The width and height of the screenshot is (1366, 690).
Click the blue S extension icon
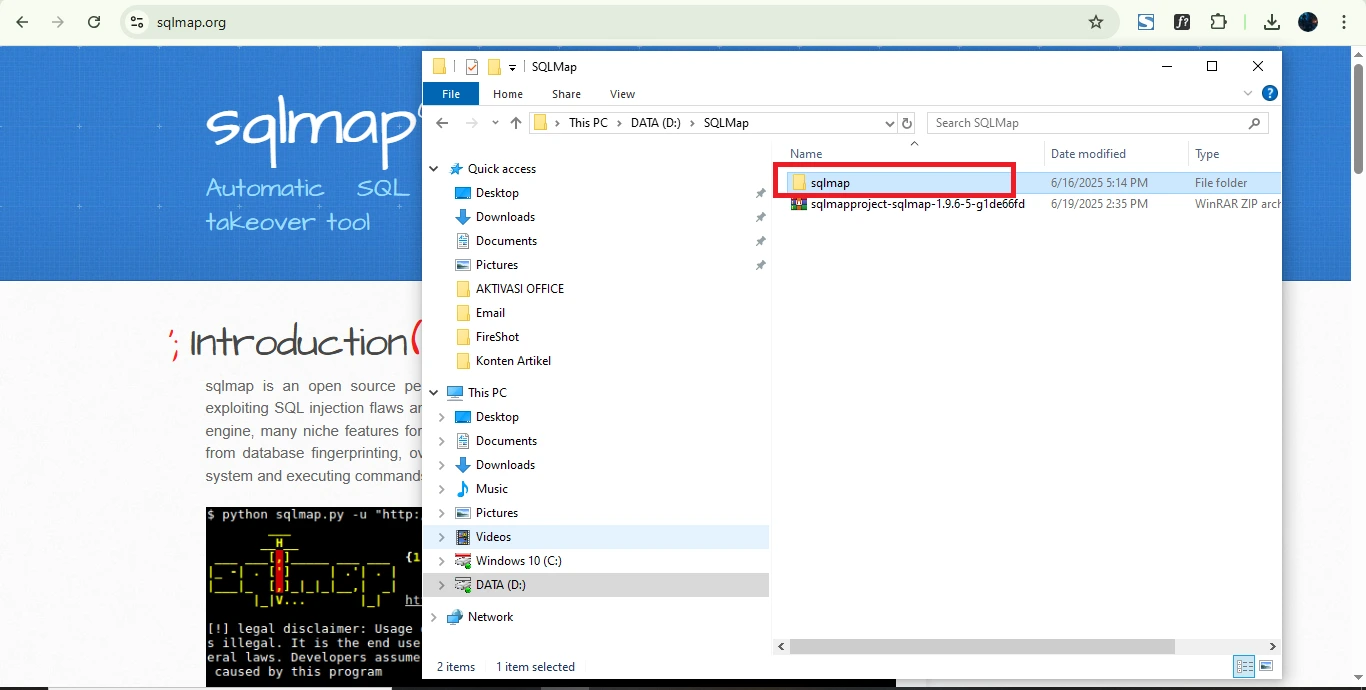(1146, 22)
